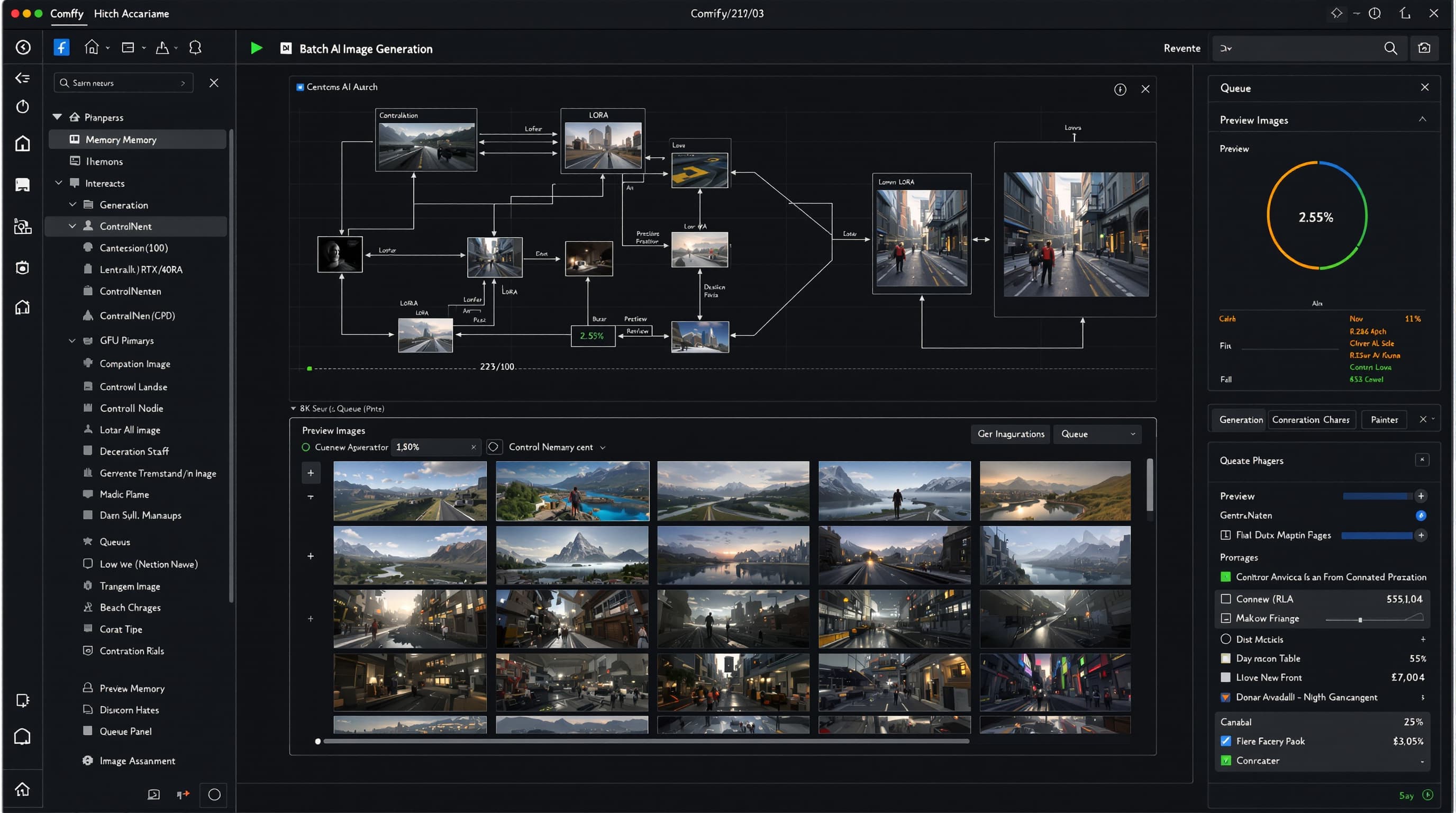Click the Ger Inagurations button
This screenshot has height=813, width=1456.
click(1011, 433)
